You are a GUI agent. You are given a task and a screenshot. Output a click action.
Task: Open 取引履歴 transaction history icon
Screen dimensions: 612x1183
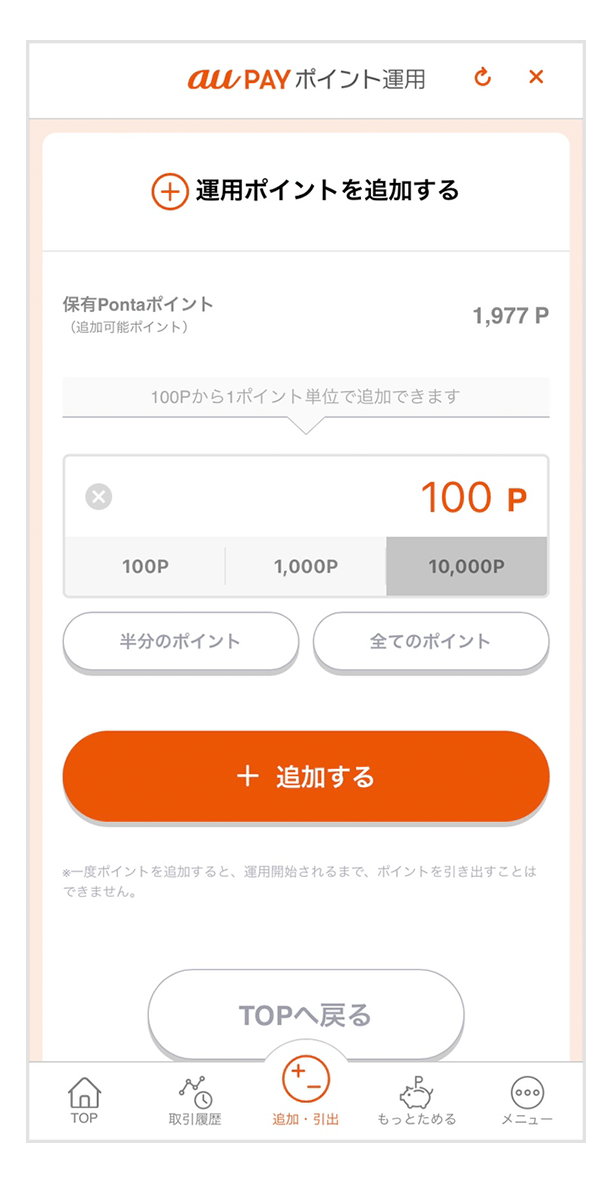[x=195, y=1092]
